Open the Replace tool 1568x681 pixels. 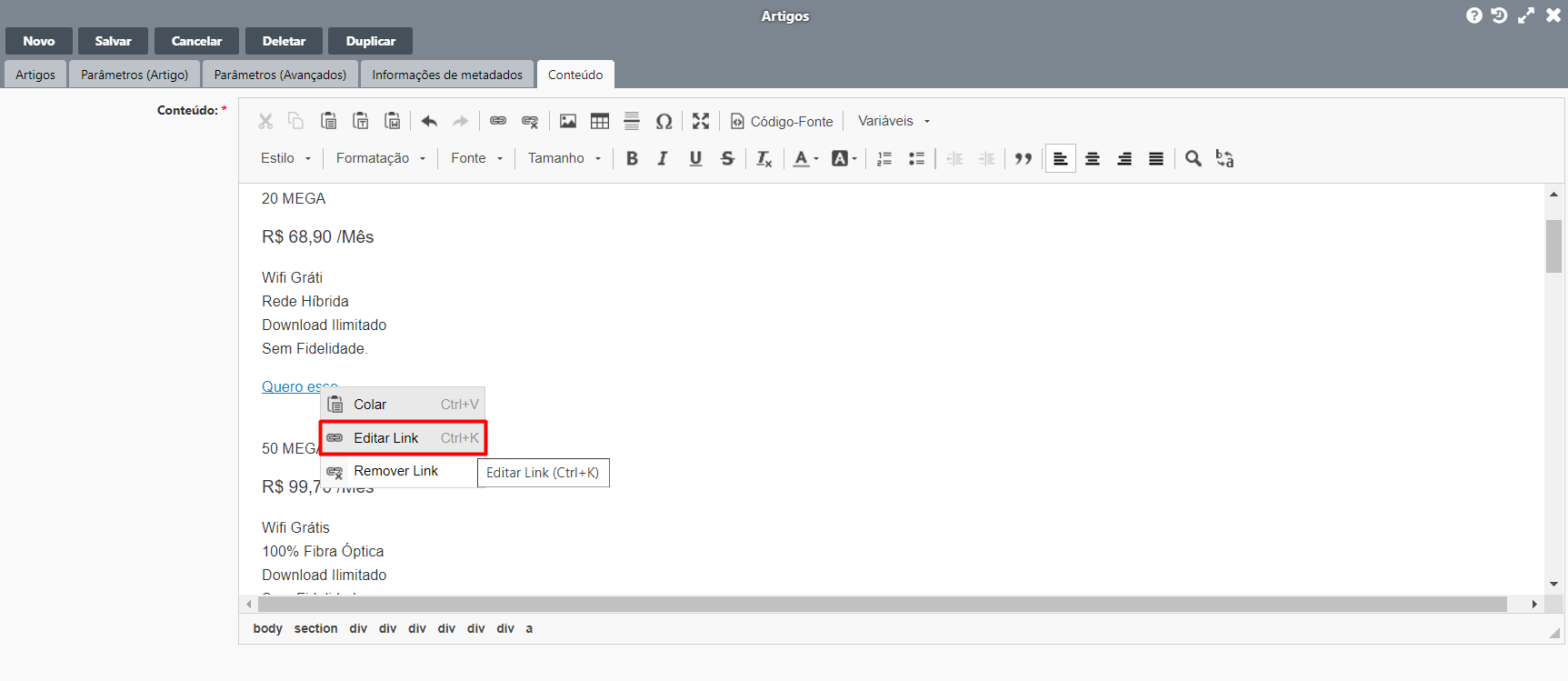point(1225,158)
